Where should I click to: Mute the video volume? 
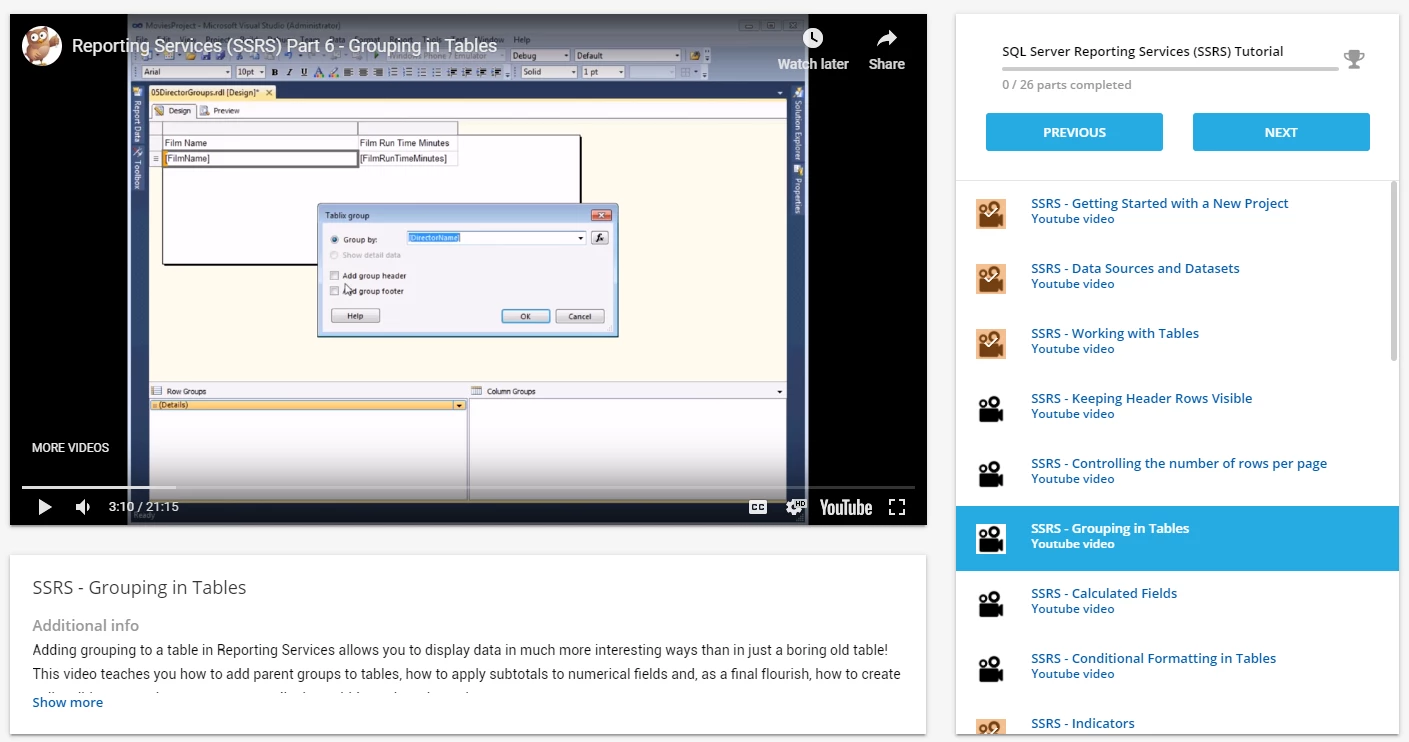[83, 507]
